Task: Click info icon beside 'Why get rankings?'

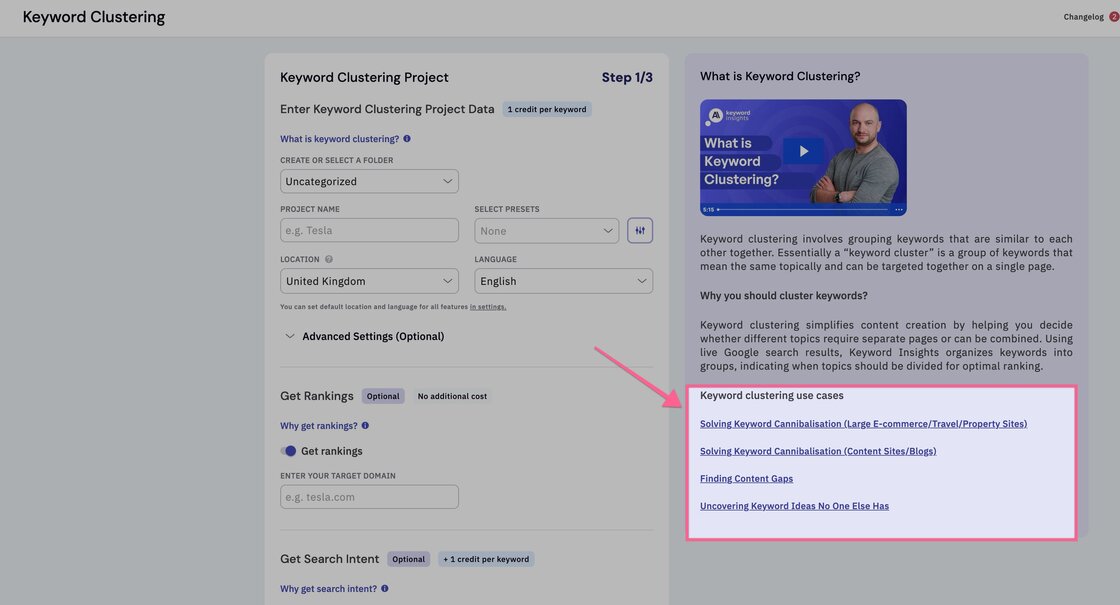Action: (x=365, y=426)
